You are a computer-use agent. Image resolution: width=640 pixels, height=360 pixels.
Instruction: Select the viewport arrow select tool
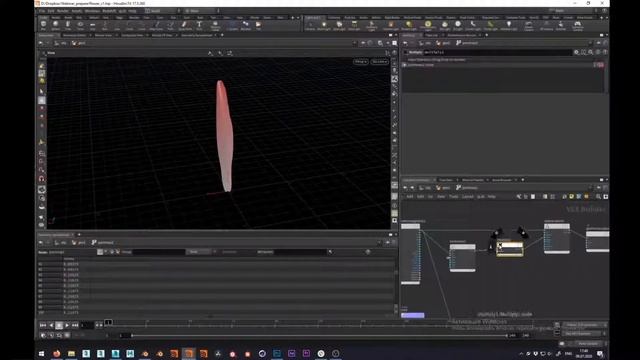(42, 91)
